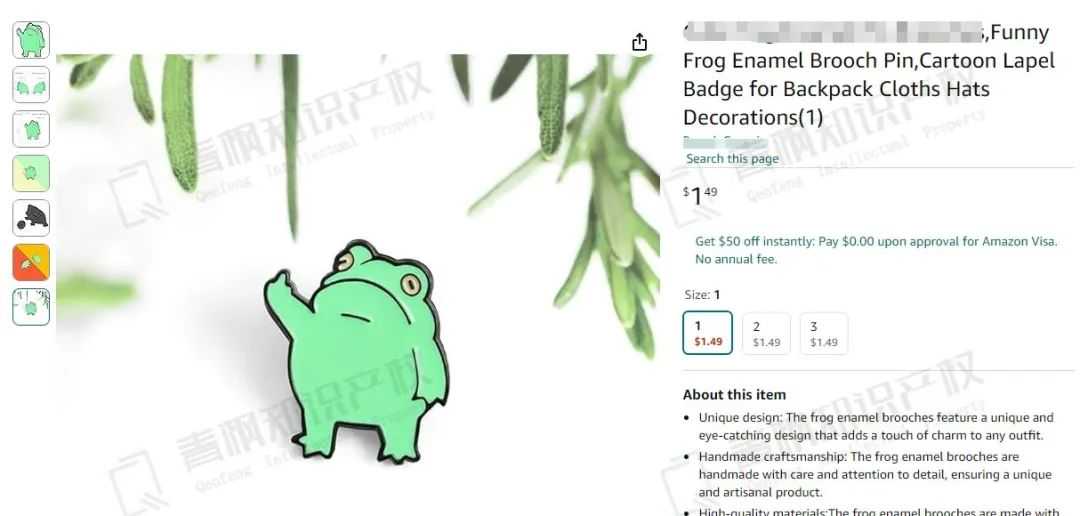1080x516 pixels.
Task: Open the third frog dimension thumbnail
Action: [31, 129]
